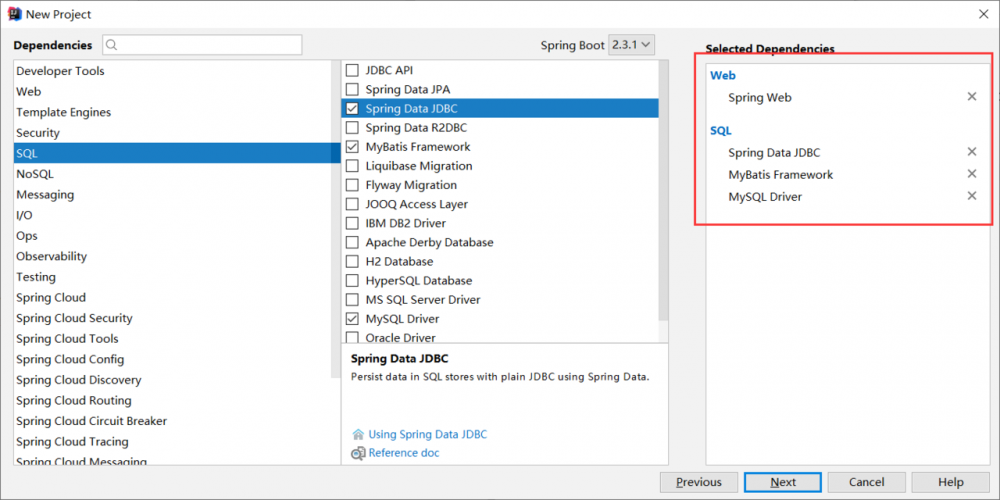Remove Spring Web from selected dependencies
Viewport: 1000px width, 500px height.
coord(971,97)
